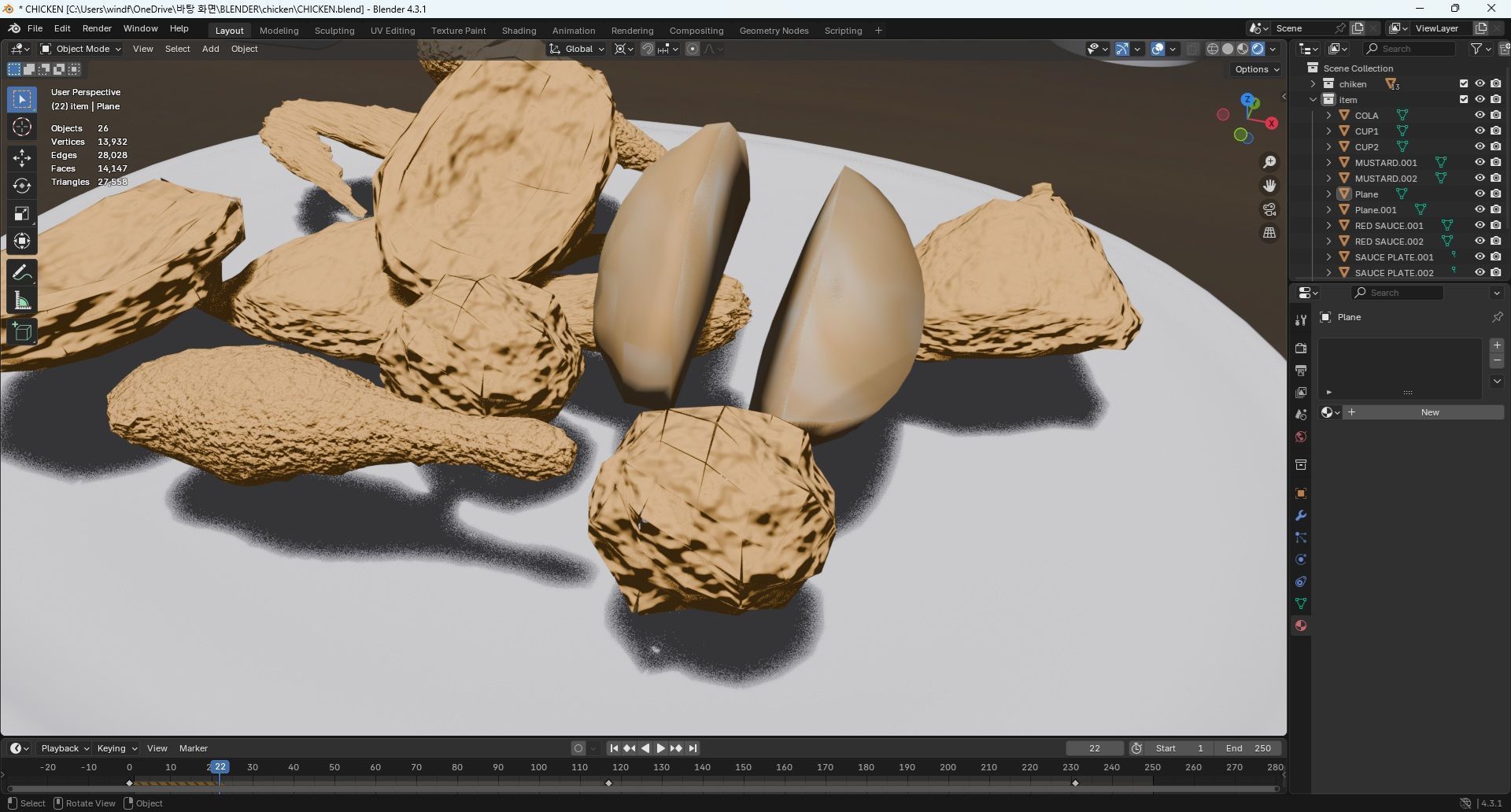This screenshot has width=1511, height=812.
Task: Collapse the item collection
Action: pyautogui.click(x=1313, y=99)
